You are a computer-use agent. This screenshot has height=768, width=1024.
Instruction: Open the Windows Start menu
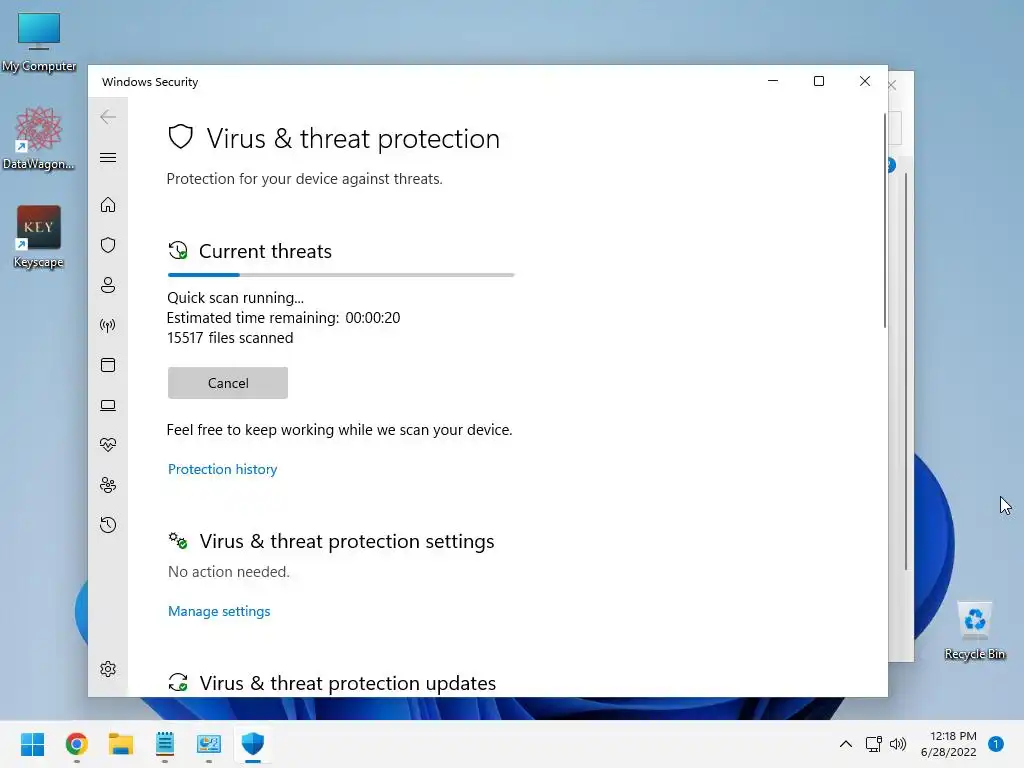[x=33, y=744]
